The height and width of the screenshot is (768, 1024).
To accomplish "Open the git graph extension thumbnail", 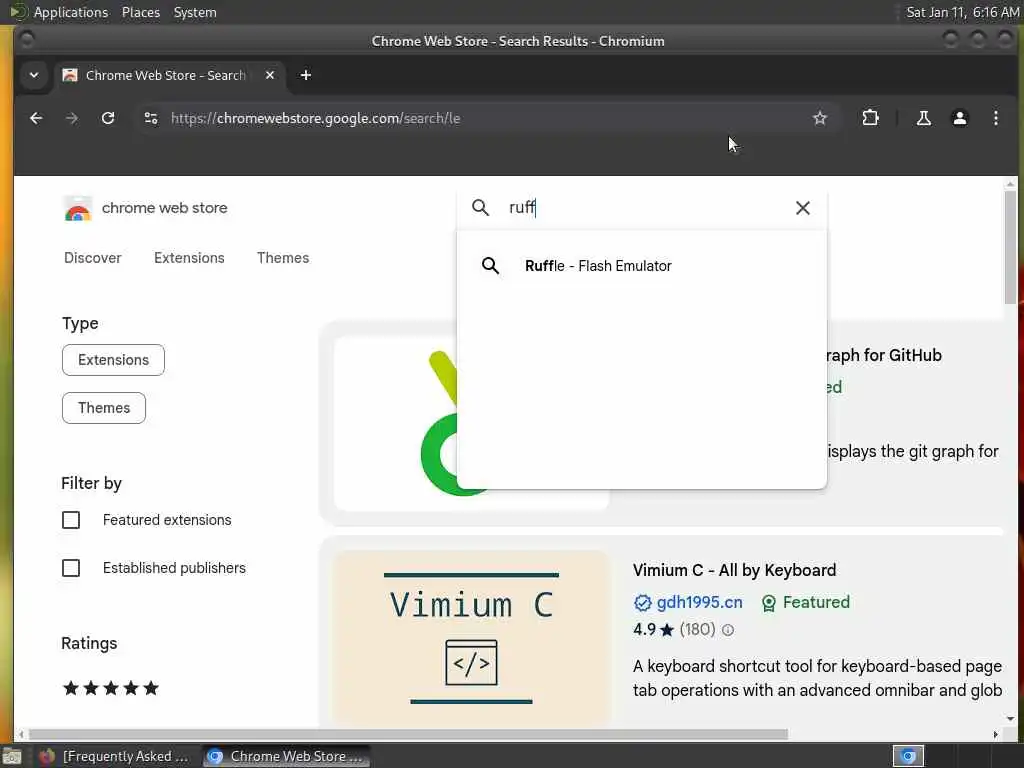I will [395, 423].
